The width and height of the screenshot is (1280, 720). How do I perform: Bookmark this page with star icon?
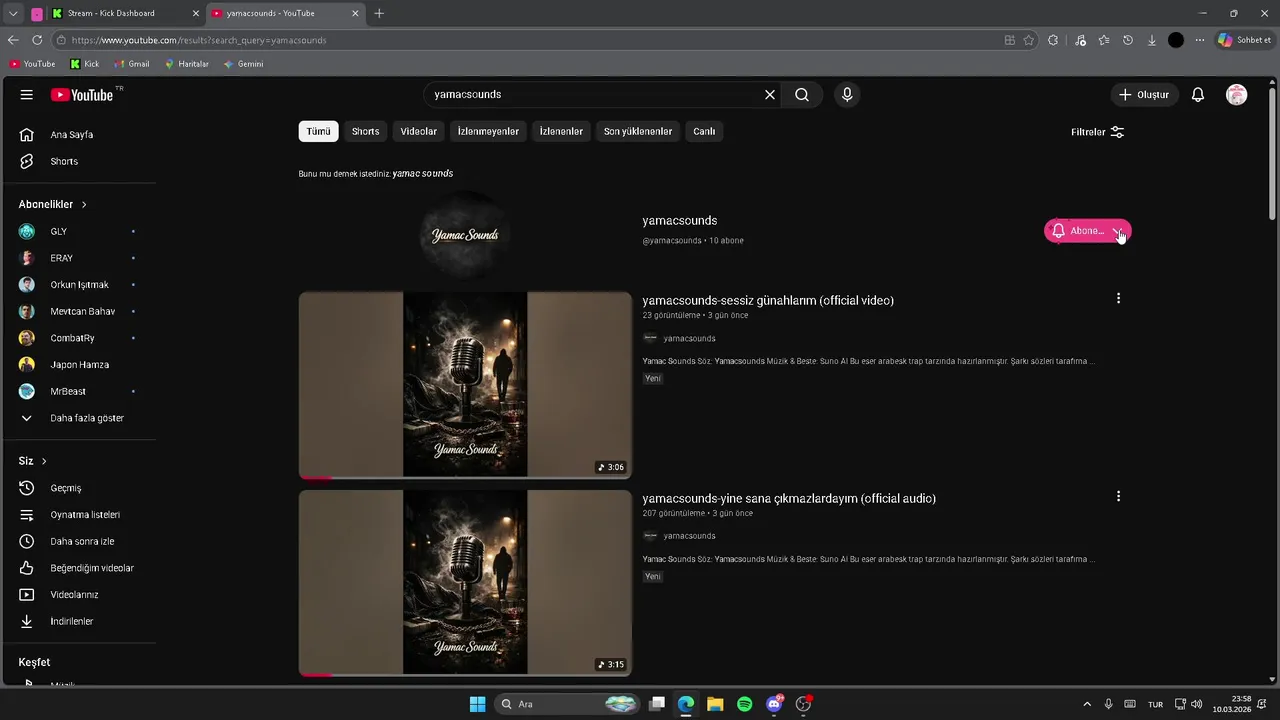[x=1028, y=40]
